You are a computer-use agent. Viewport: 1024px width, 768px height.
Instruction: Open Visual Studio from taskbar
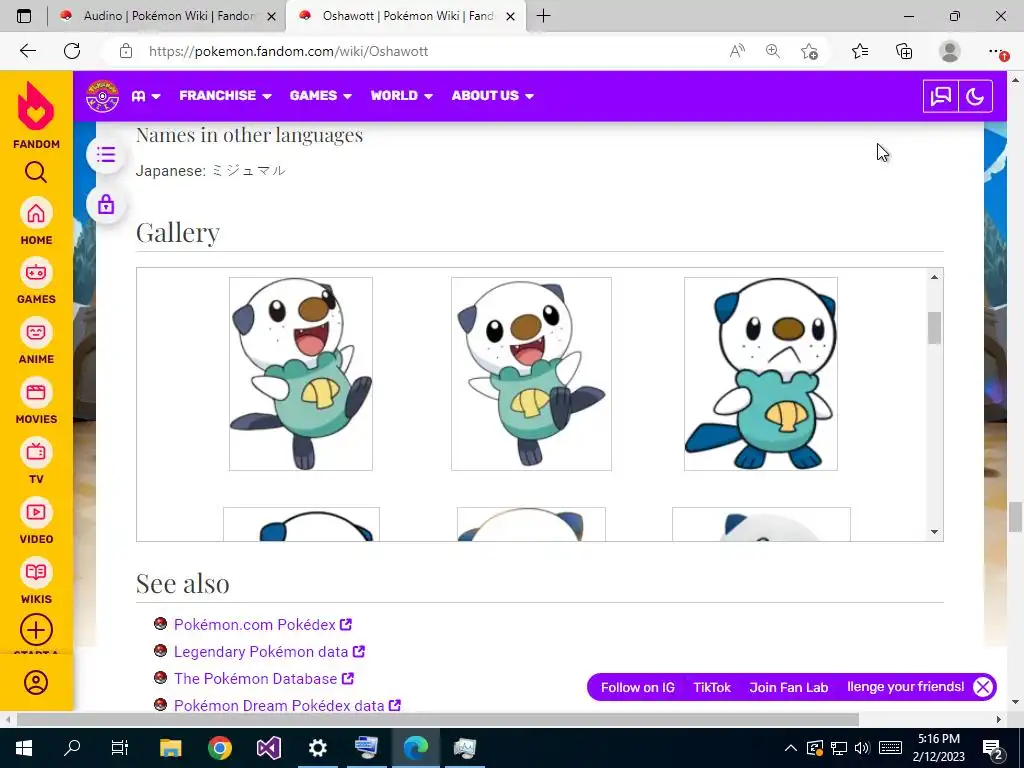click(x=268, y=748)
